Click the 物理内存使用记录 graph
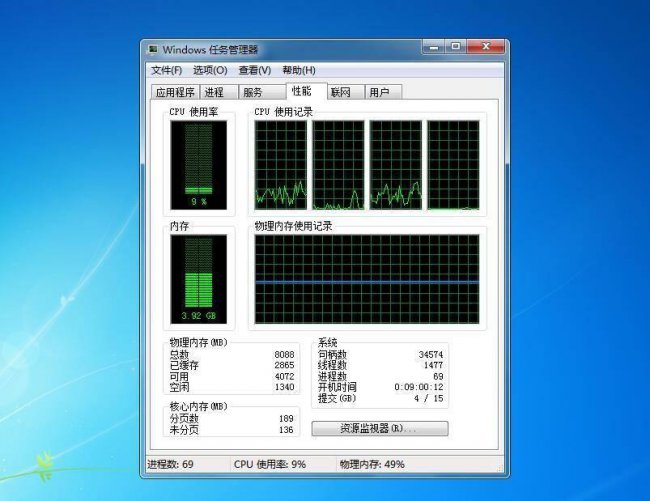 pyautogui.click(x=367, y=279)
